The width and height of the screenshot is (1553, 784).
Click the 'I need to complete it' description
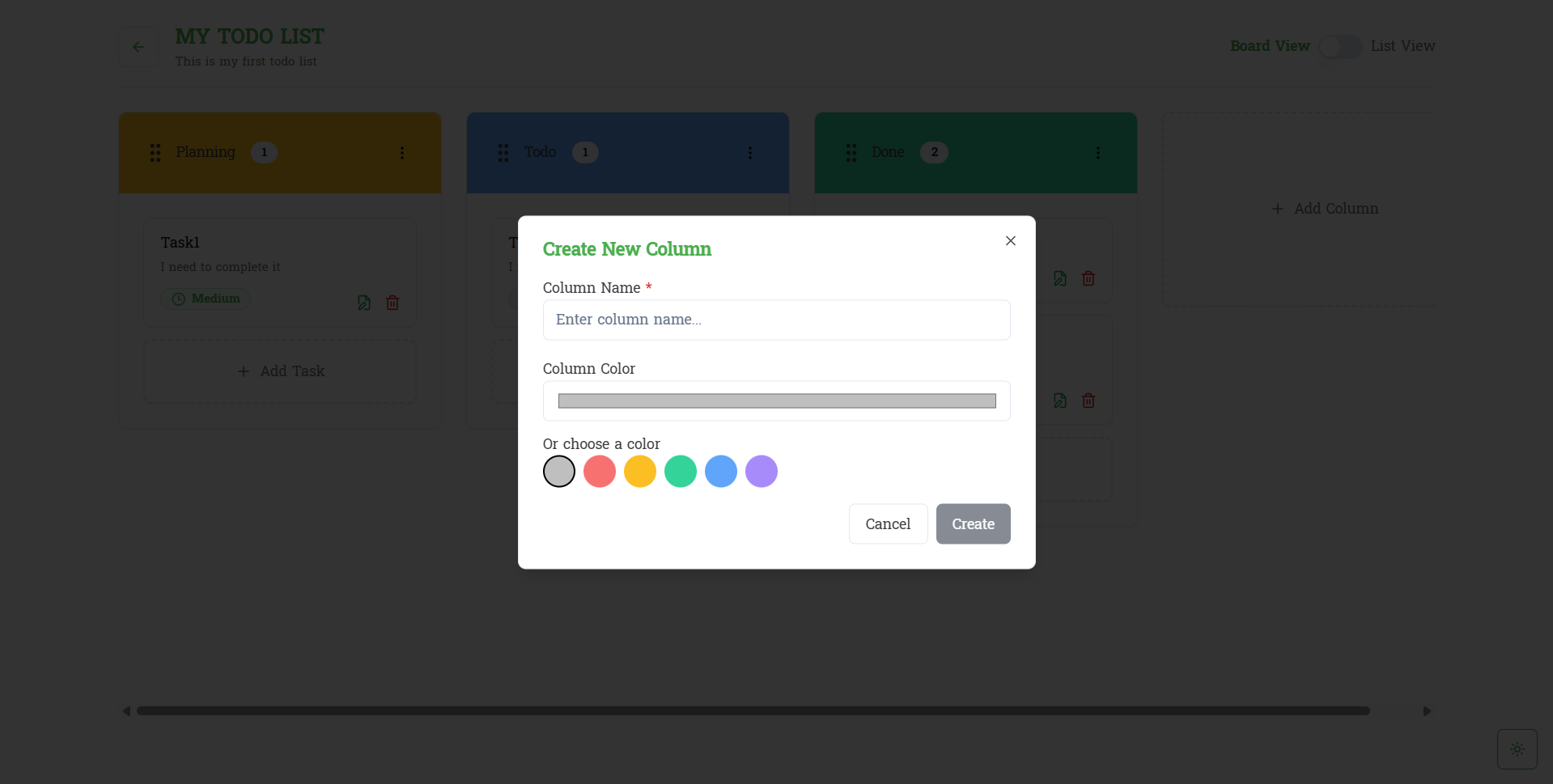[220, 267]
